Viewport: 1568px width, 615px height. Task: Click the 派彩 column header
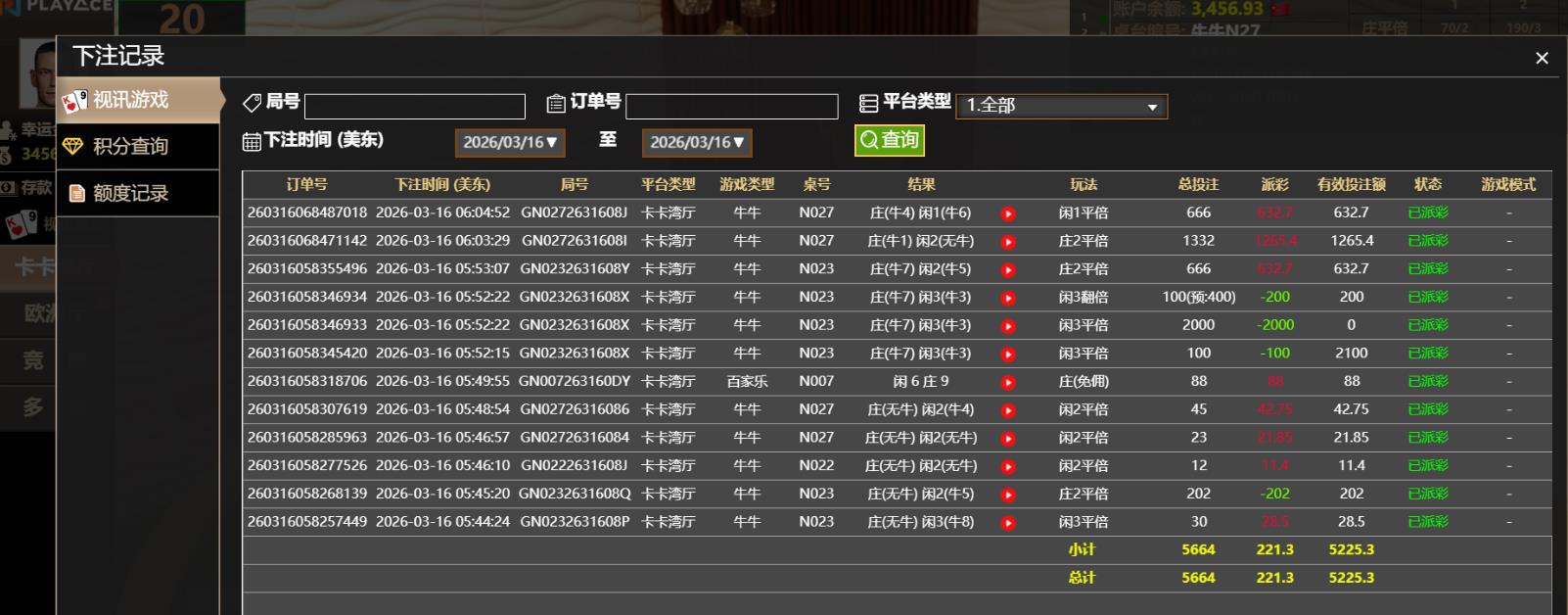(1274, 184)
